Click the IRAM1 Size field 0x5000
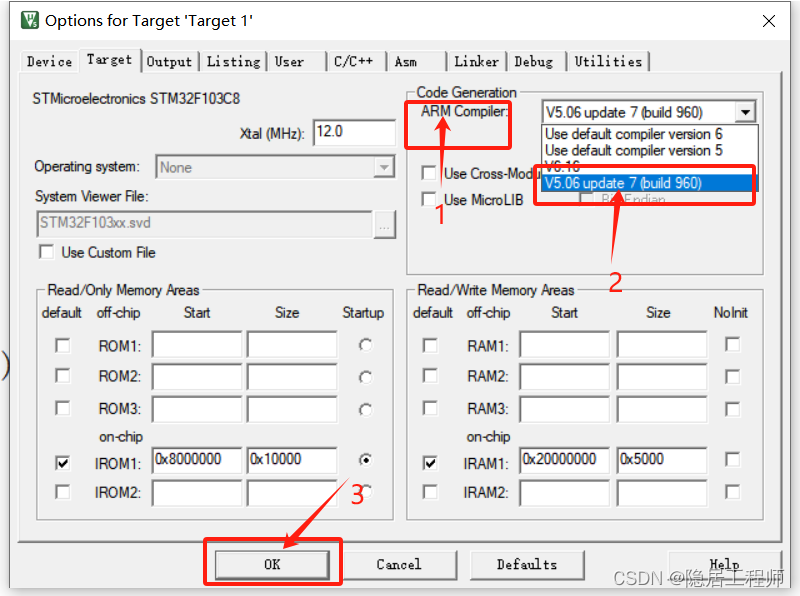 [x=662, y=460]
